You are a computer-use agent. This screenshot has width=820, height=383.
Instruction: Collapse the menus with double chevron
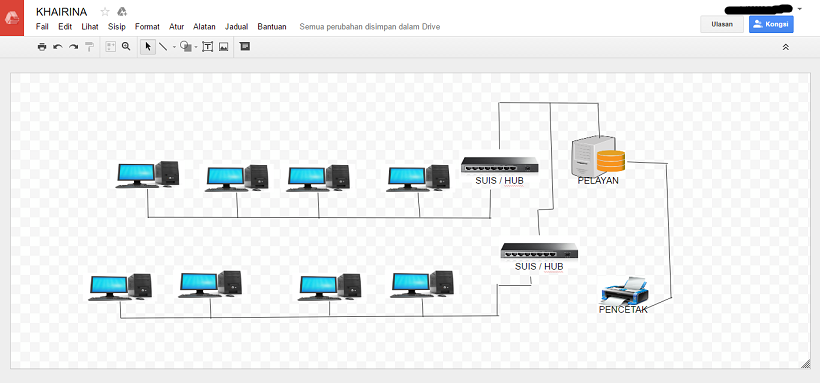(x=785, y=47)
